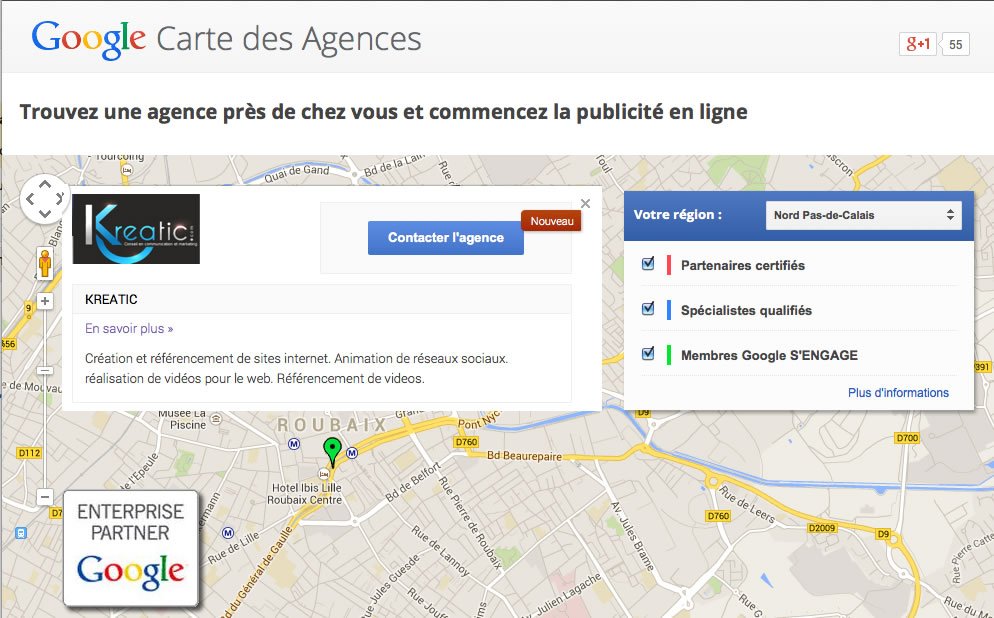
Task: Click the D700 road shield
Action: click(x=907, y=438)
